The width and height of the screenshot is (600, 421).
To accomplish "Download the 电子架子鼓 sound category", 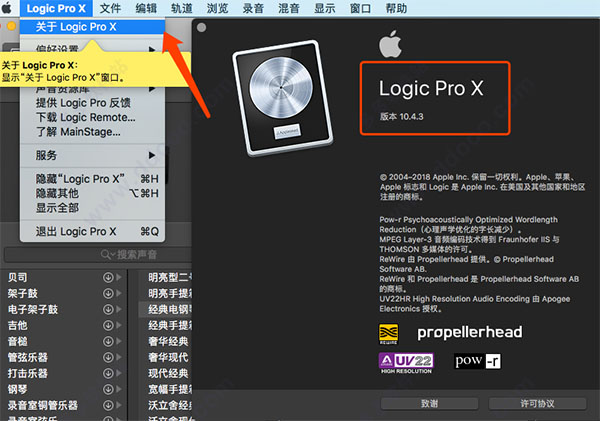I will 108,309.
